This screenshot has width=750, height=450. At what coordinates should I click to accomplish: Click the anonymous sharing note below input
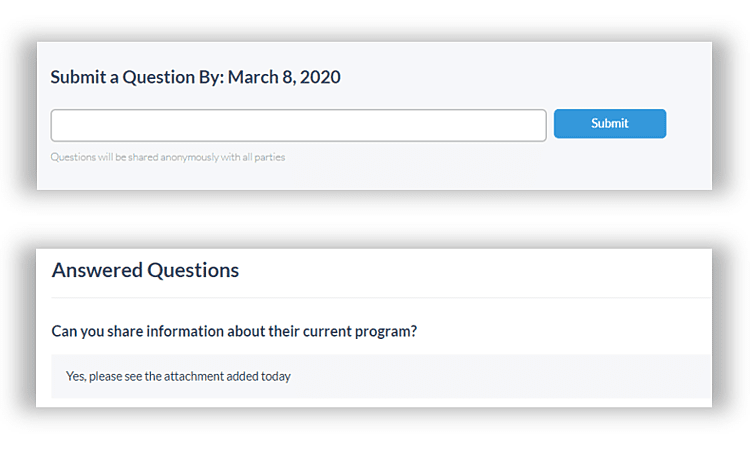tap(168, 157)
